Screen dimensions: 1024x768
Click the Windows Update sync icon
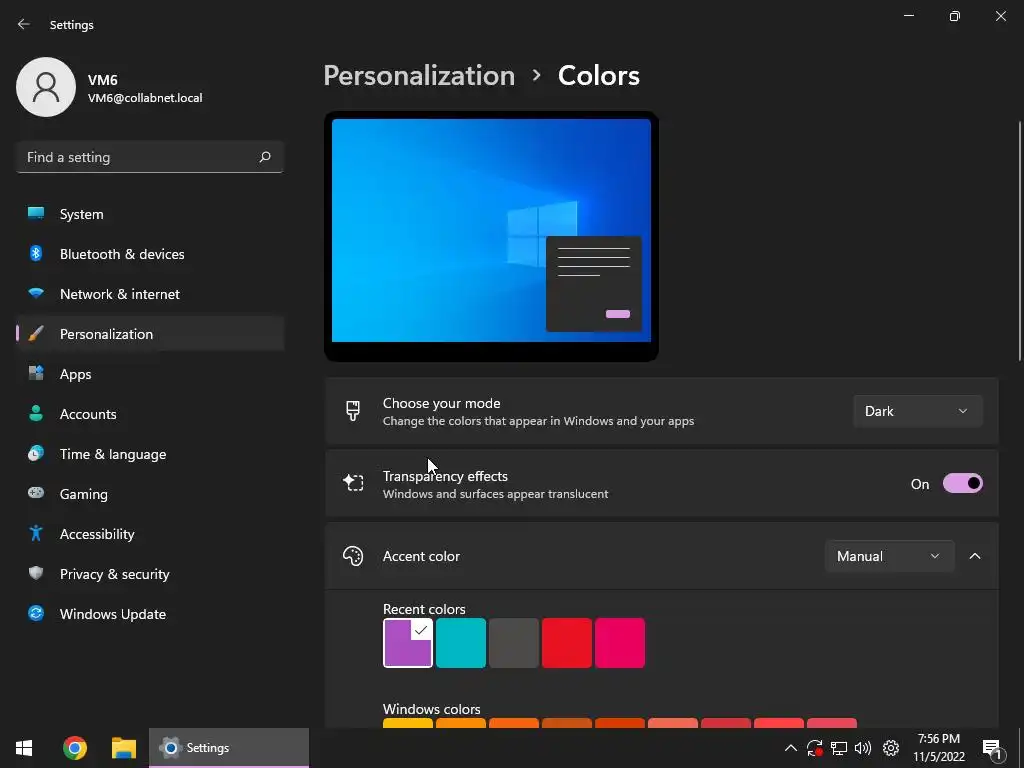click(x=36, y=613)
